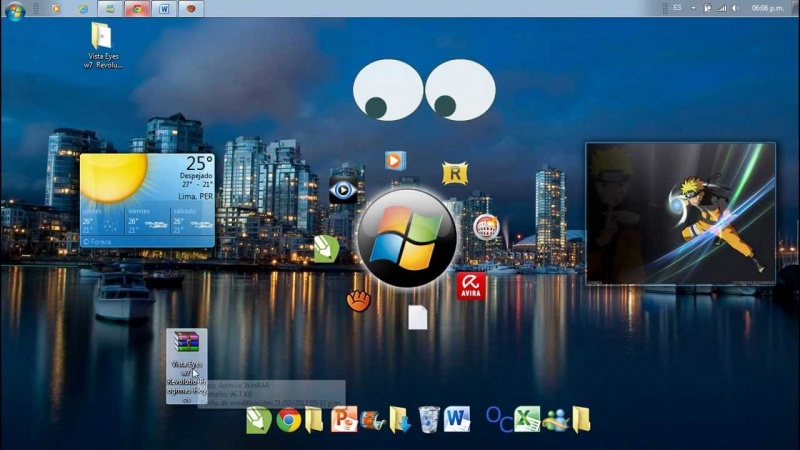This screenshot has width=800, height=450.
Task: Open the Downloads folder in dock
Action: 400,419
